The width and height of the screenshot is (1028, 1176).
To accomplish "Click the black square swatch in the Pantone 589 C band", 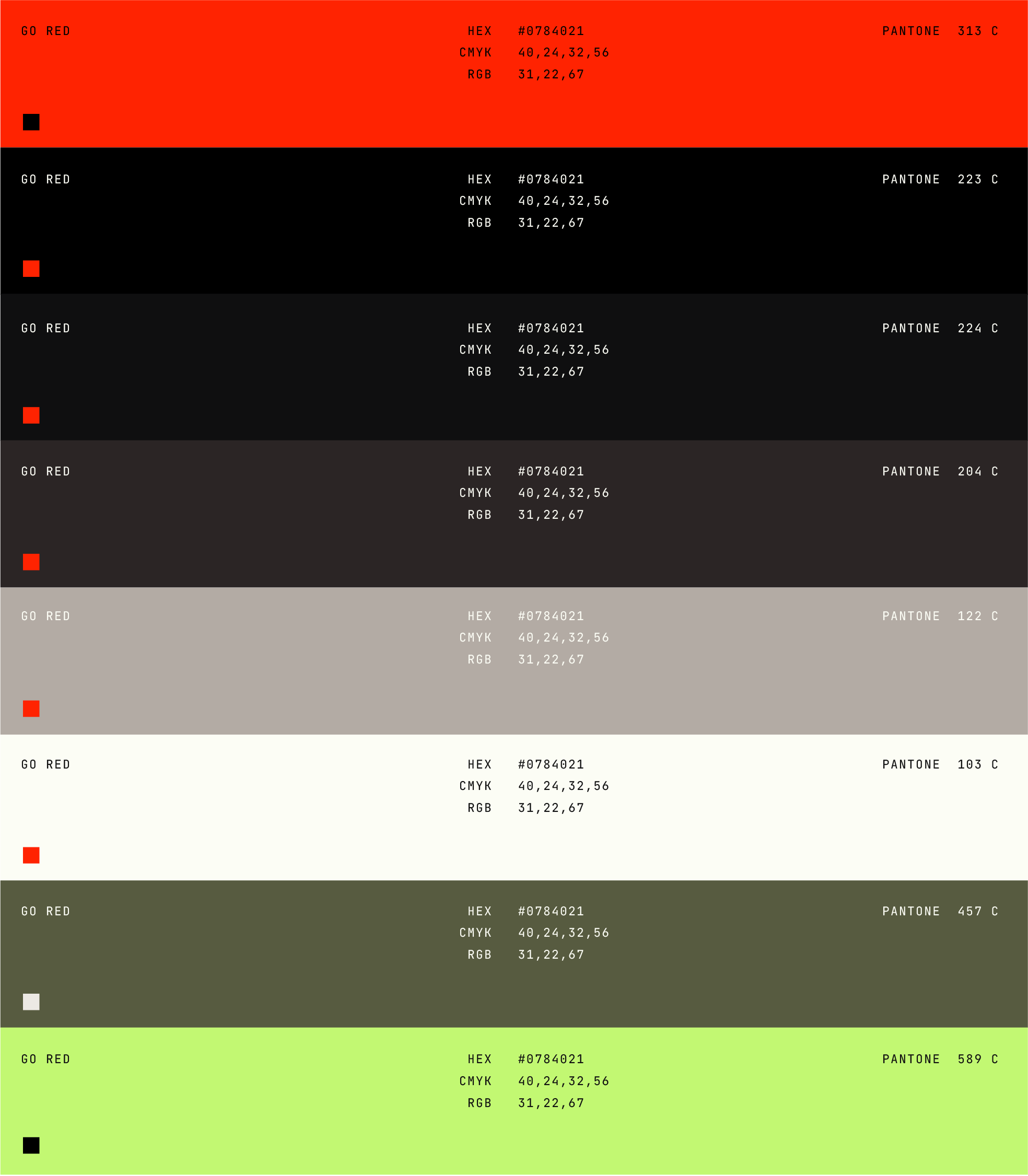I will [31, 1146].
